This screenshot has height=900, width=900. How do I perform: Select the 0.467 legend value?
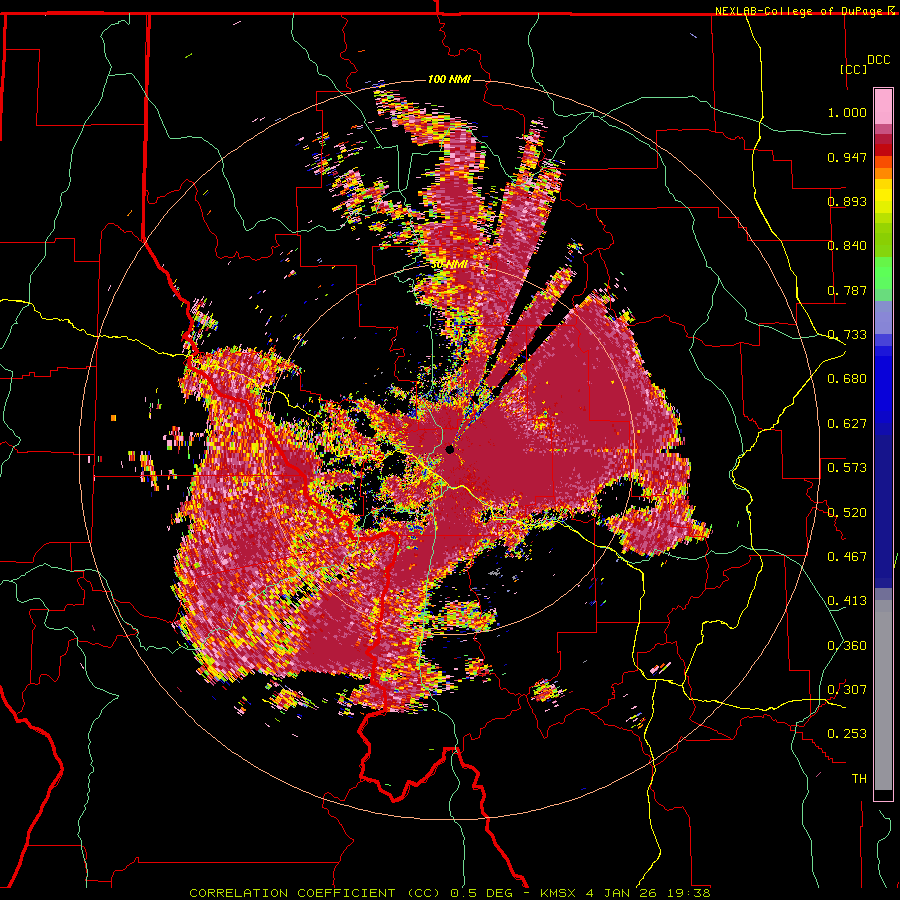(x=847, y=557)
